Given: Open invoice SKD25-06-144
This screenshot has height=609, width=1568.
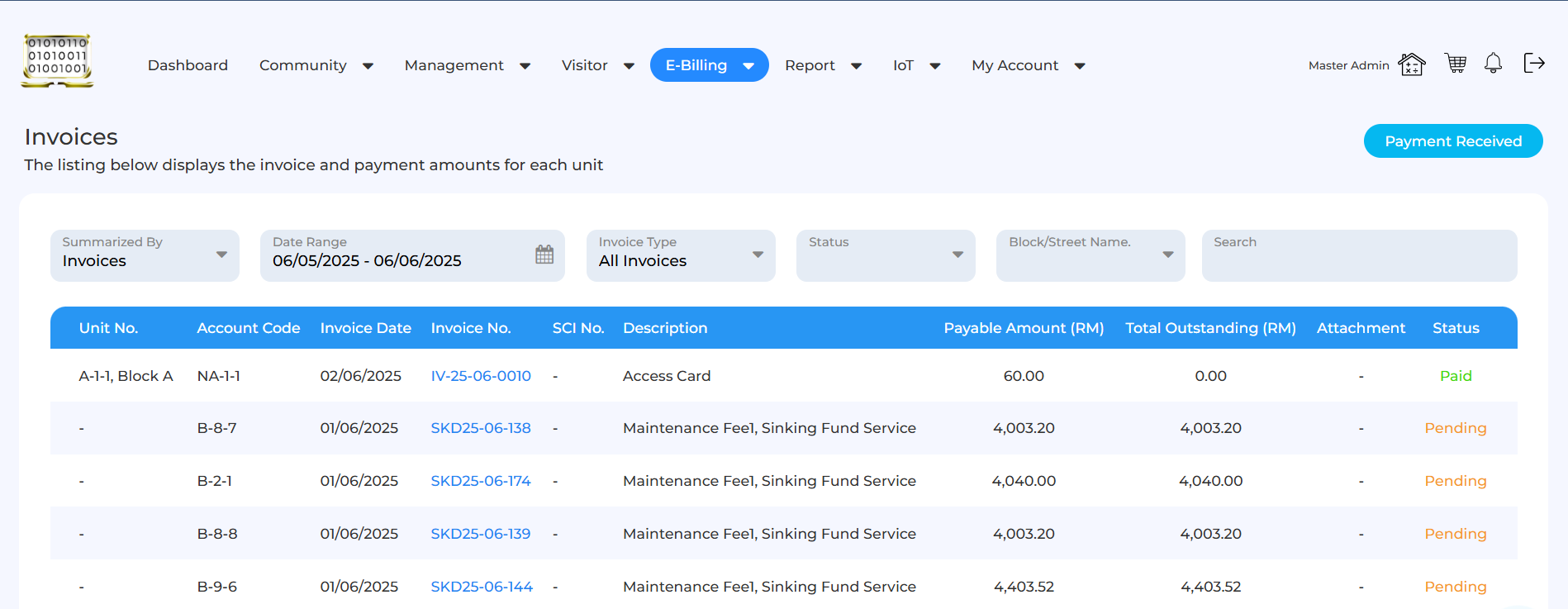Looking at the screenshot, I should tap(482, 587).
